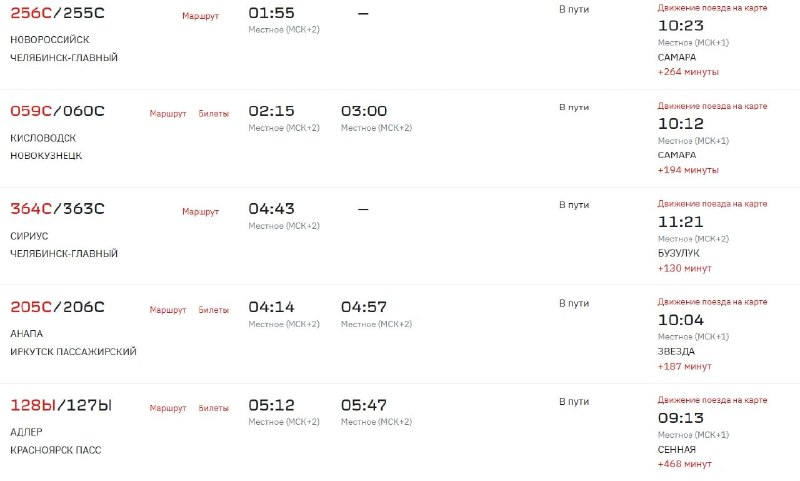800x481 pixels.
Task: Click the +264 минуты delay text
Action: 688,72
